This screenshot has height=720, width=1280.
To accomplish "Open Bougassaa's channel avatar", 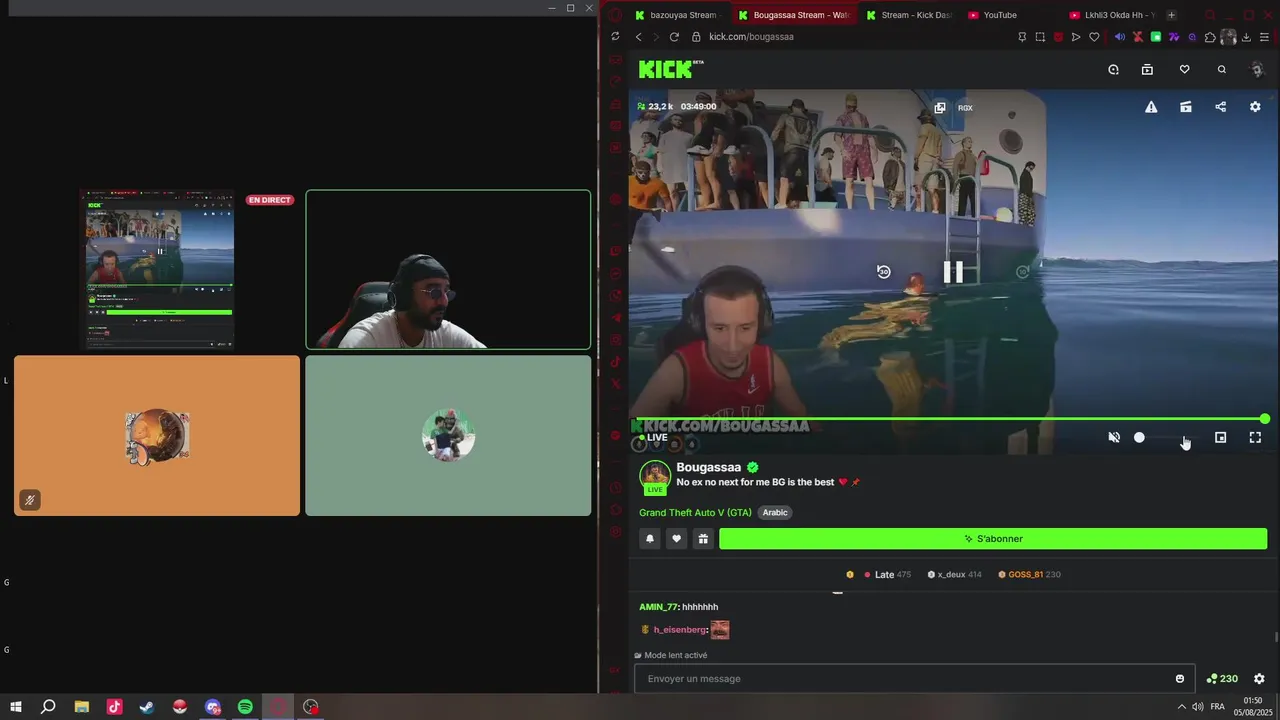I will (655, 476).
